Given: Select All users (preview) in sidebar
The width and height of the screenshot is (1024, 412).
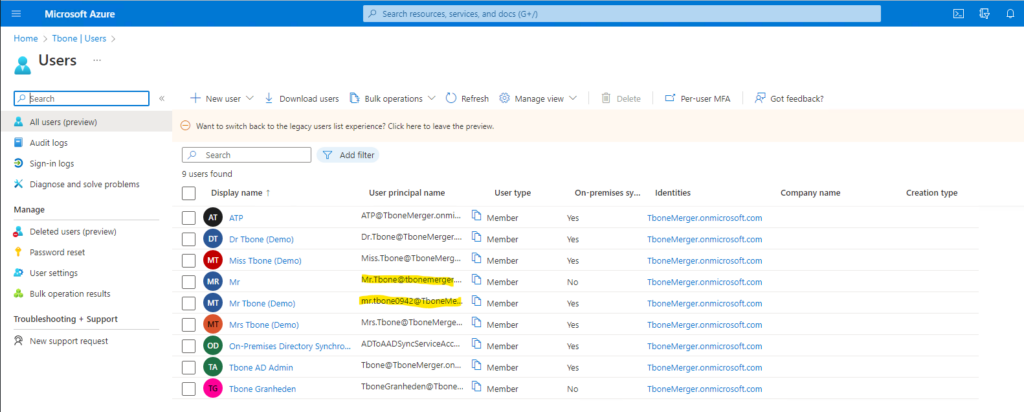Looking at the screenshot, I should (x=86, y=121).
